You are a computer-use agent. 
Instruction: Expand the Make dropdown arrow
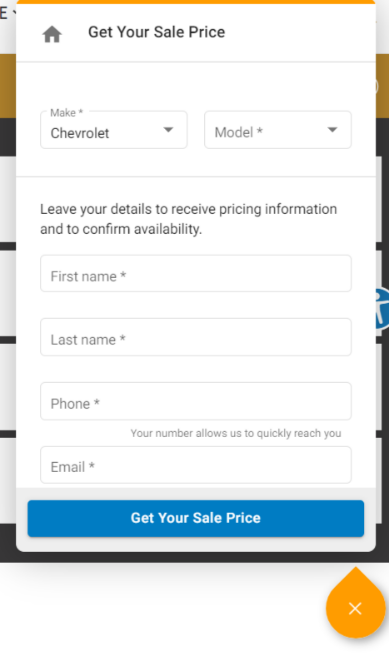click(x=169, y=130)
